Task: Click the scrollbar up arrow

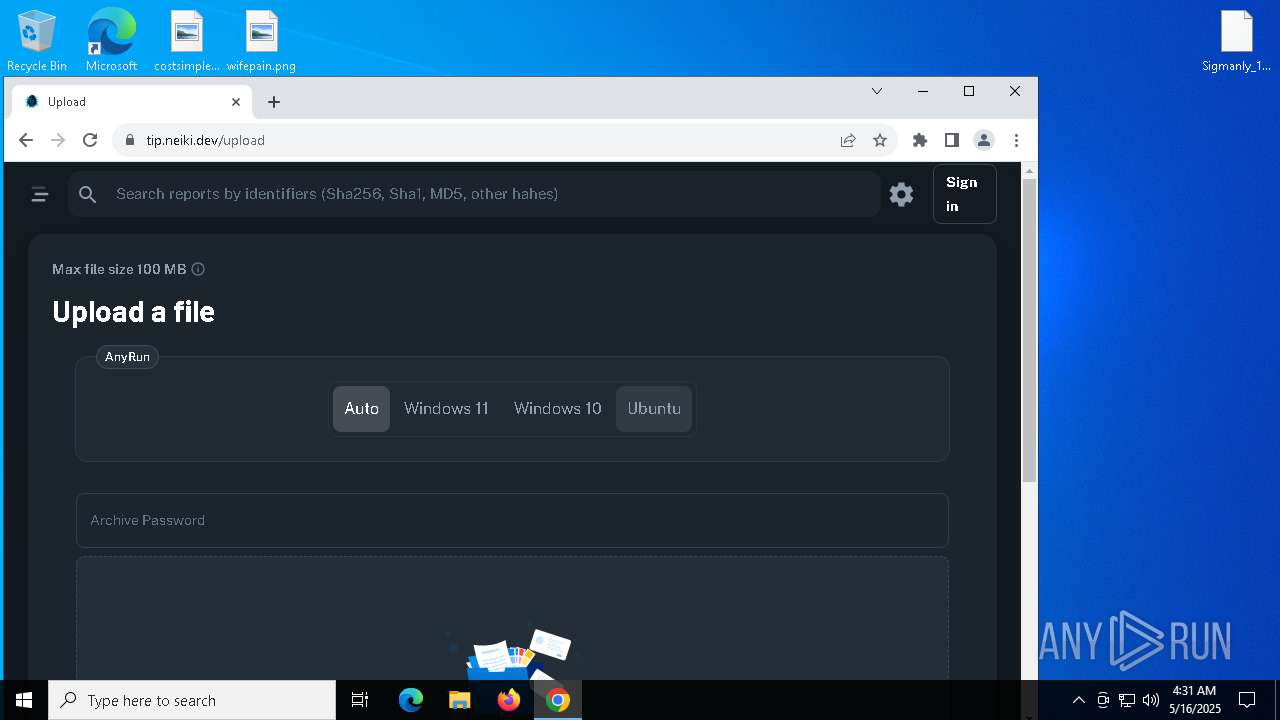Action: [1029, 172]
